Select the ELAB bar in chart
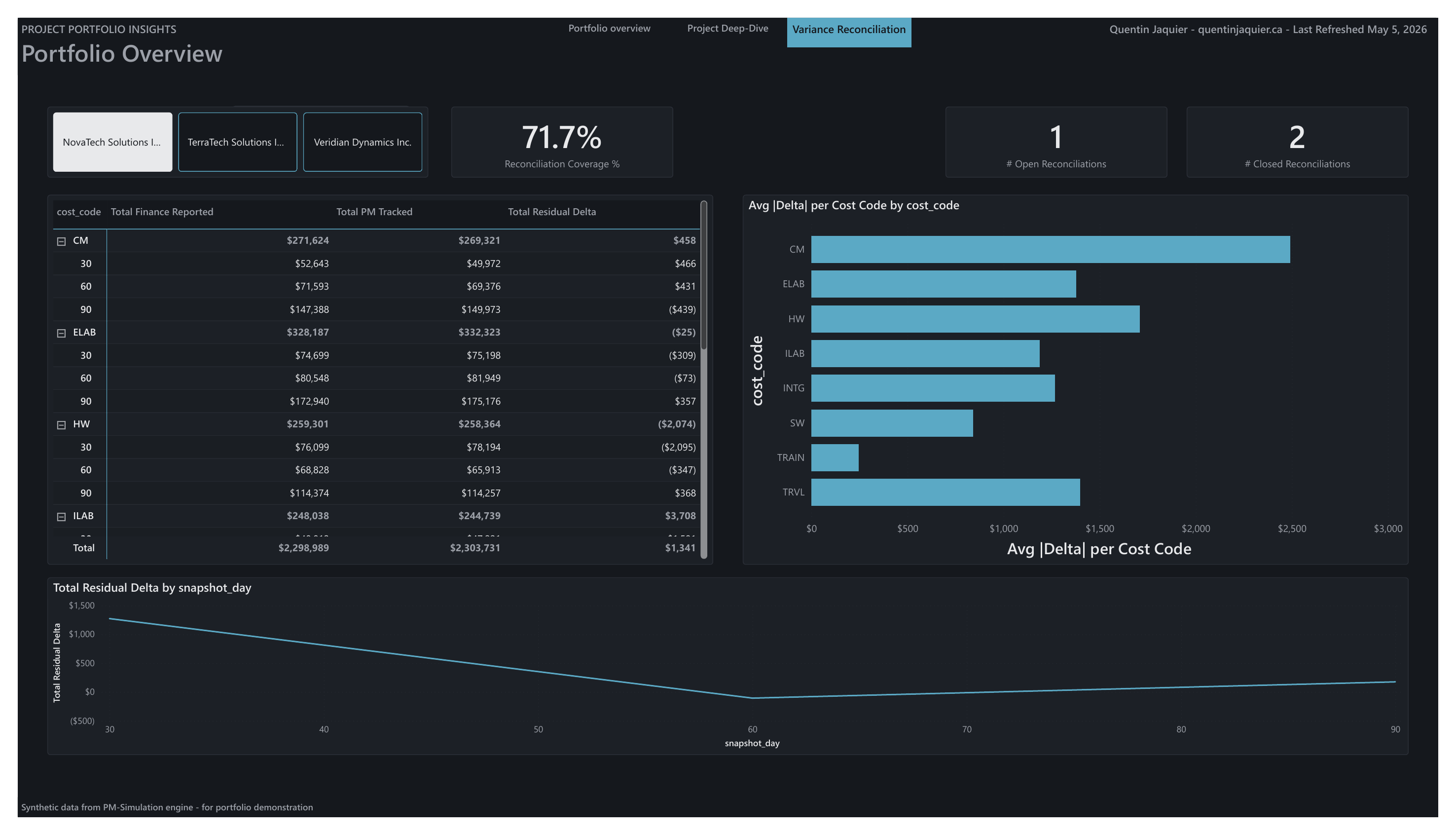Image resolution: width=1456 pixels, height=835 pixels. click(x=943, y=284)
